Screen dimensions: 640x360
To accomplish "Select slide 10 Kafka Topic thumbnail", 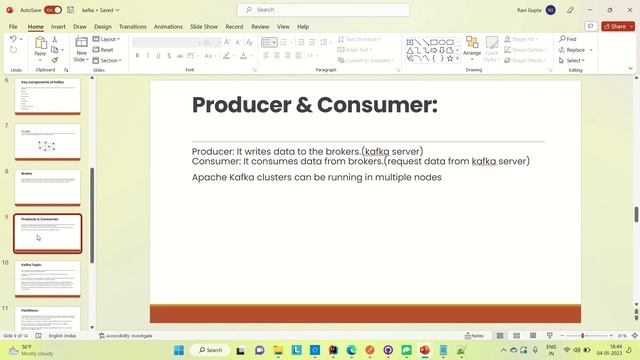I will tap(48, 279).
